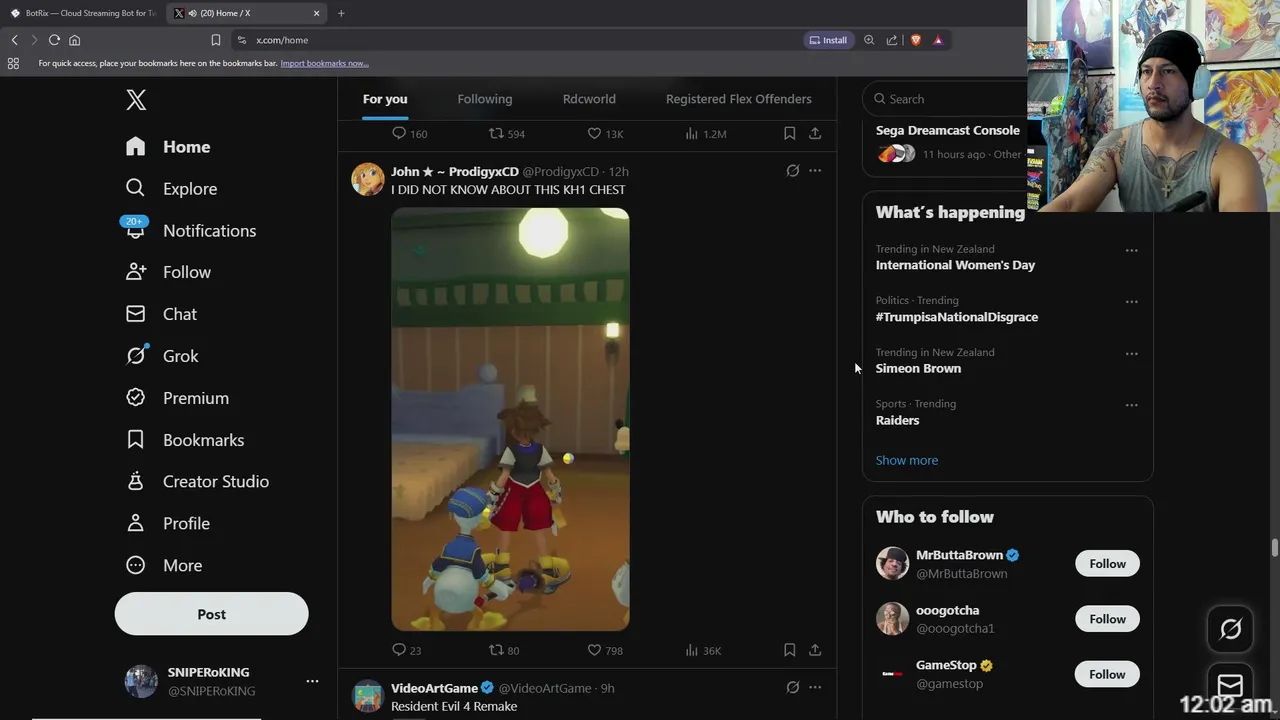This screenshot has width=1280, height=720.
Task: Open Trending topic International Women's Day
Action: [955, 265]
